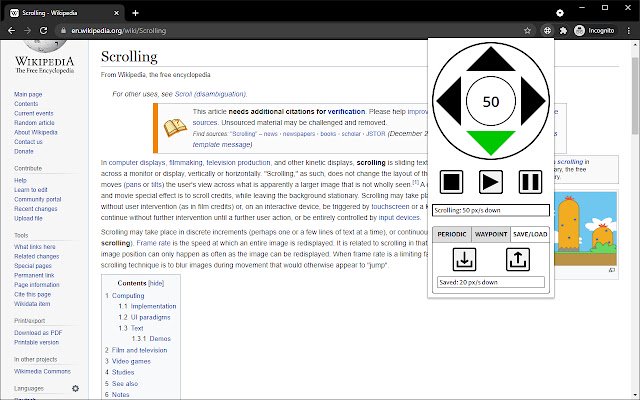Jump to 1 Computing in contents
640x400 pixels.
pyautogui.click(x=124, y=296)
